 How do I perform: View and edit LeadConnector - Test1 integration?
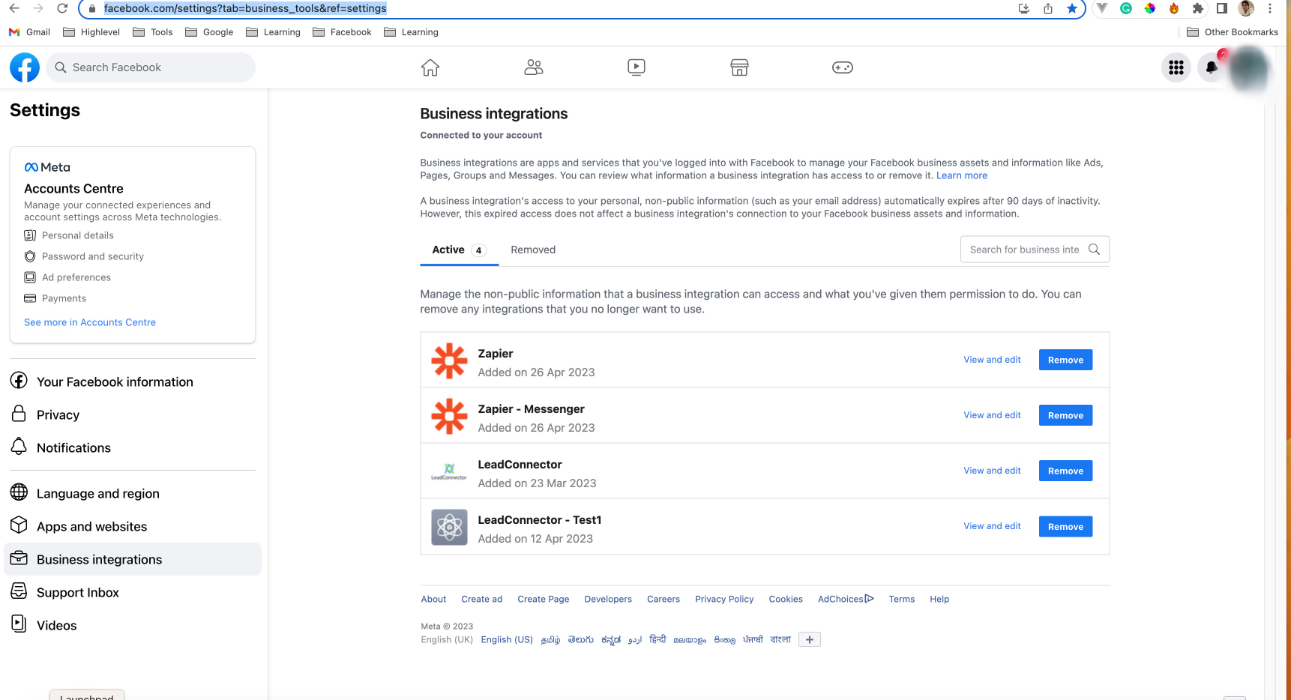pyautogui.click(x=992, y=526)
